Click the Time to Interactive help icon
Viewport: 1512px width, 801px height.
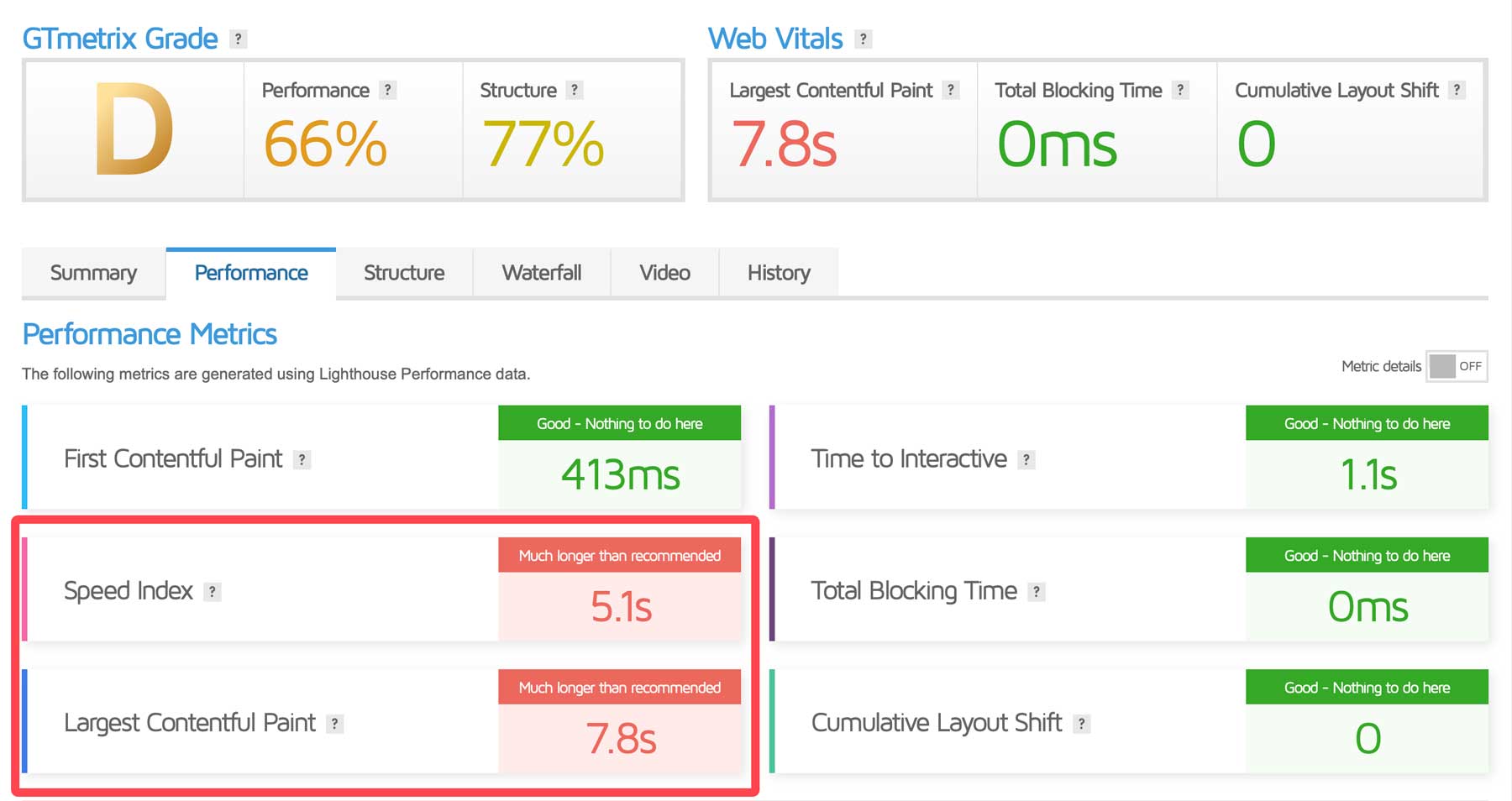click(1026, 459)
